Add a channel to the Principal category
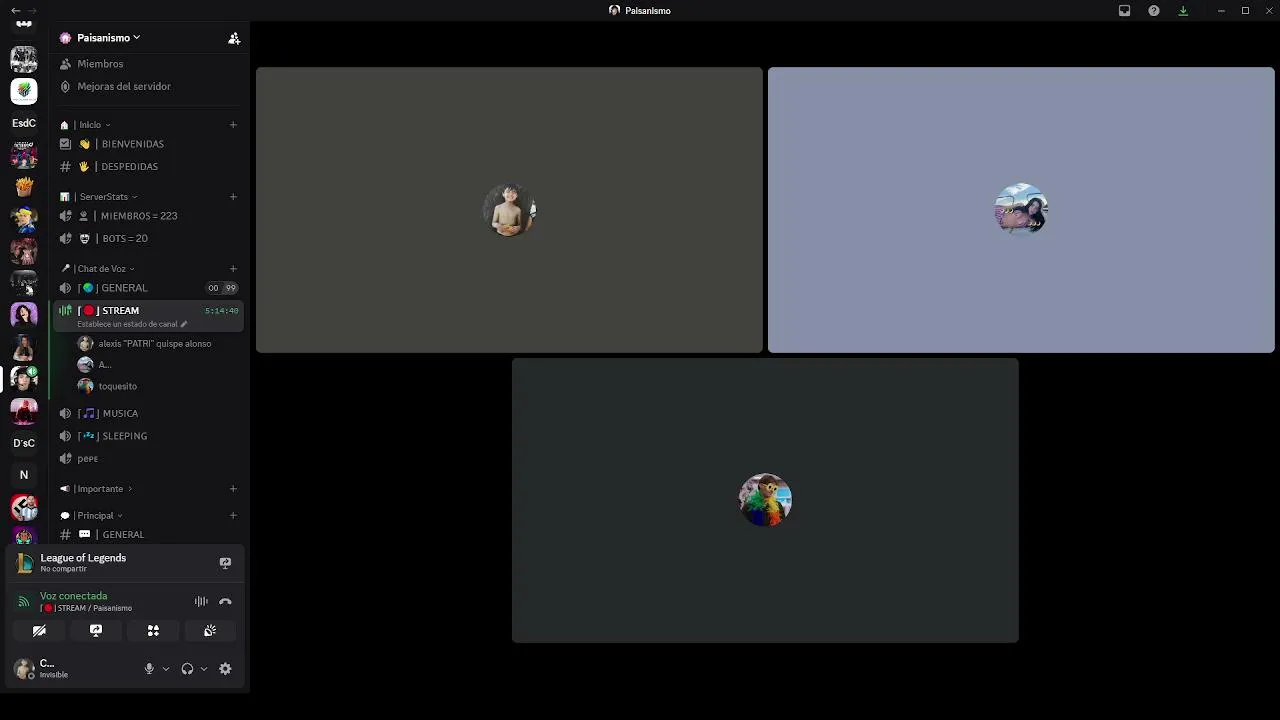 coord(233,516)
